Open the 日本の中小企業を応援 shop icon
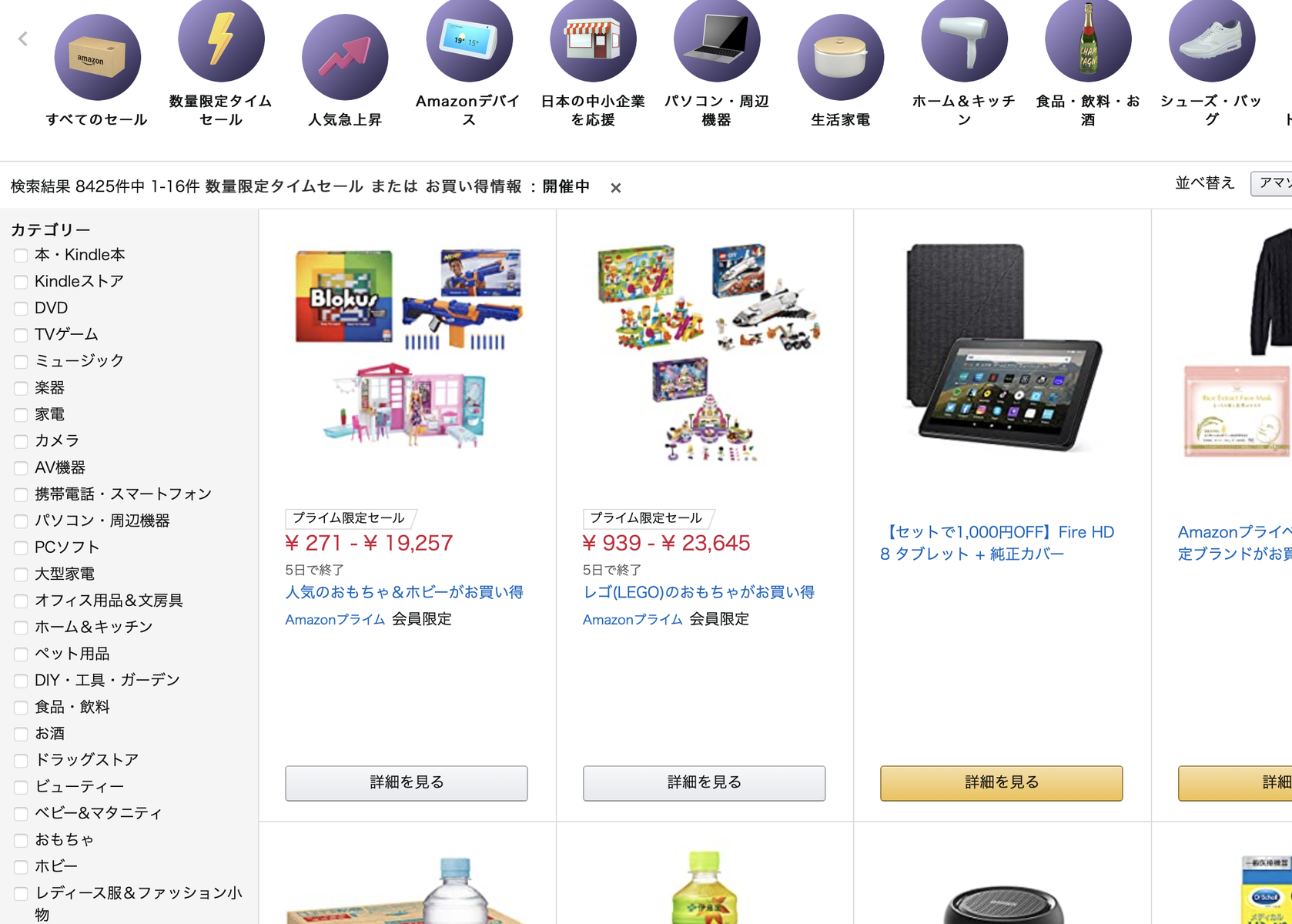 pos(593,38)
